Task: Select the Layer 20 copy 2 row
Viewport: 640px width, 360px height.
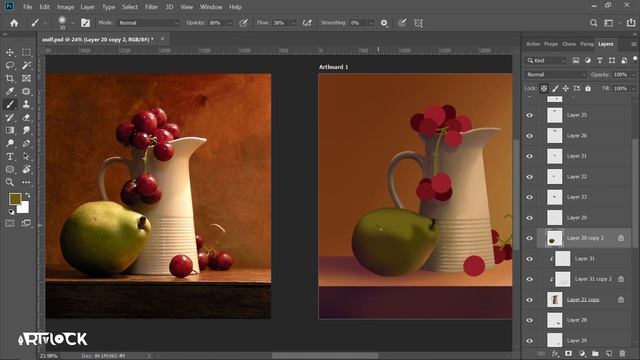Action: (579, 238)
